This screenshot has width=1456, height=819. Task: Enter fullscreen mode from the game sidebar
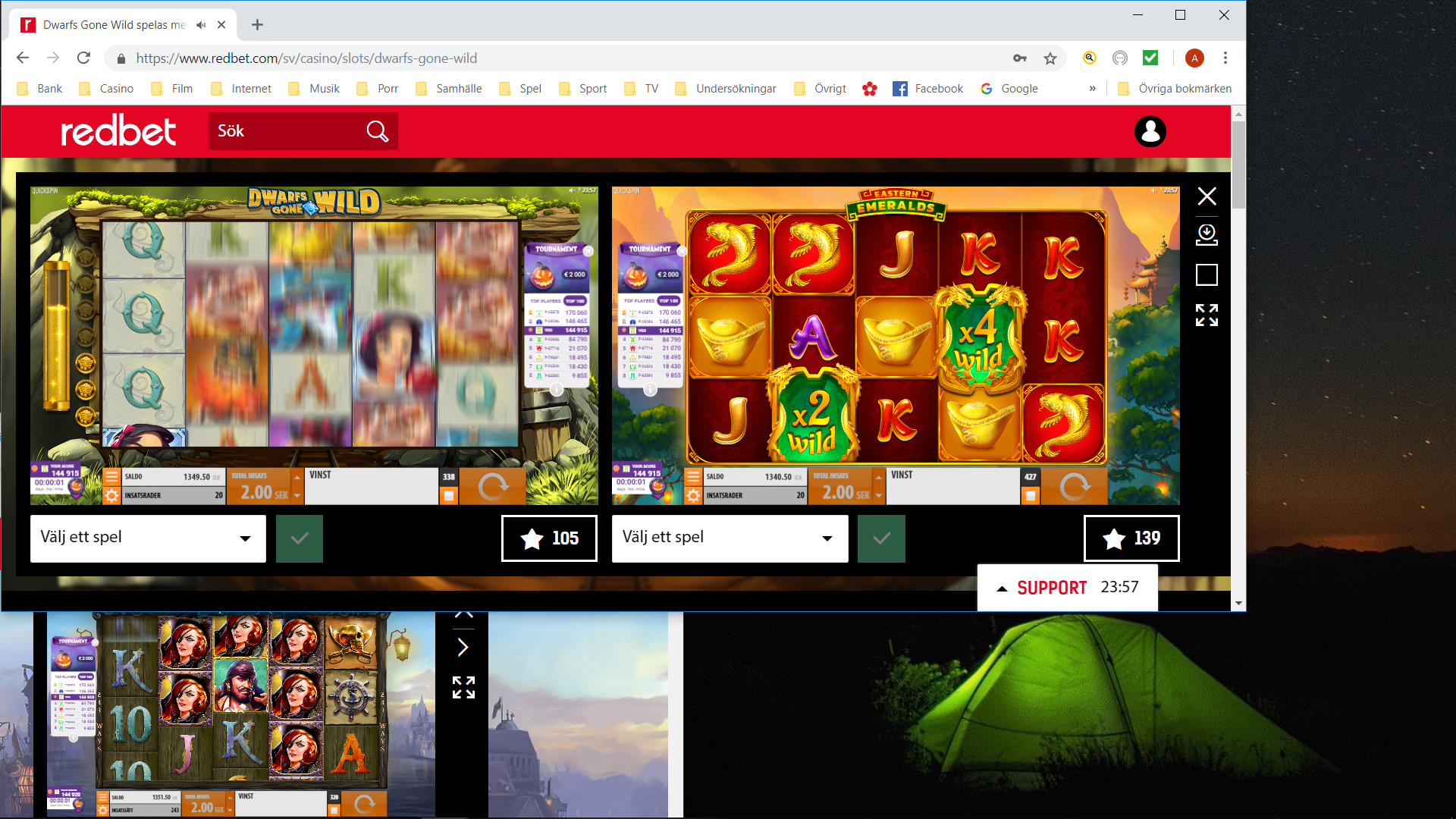point(1207,315)
